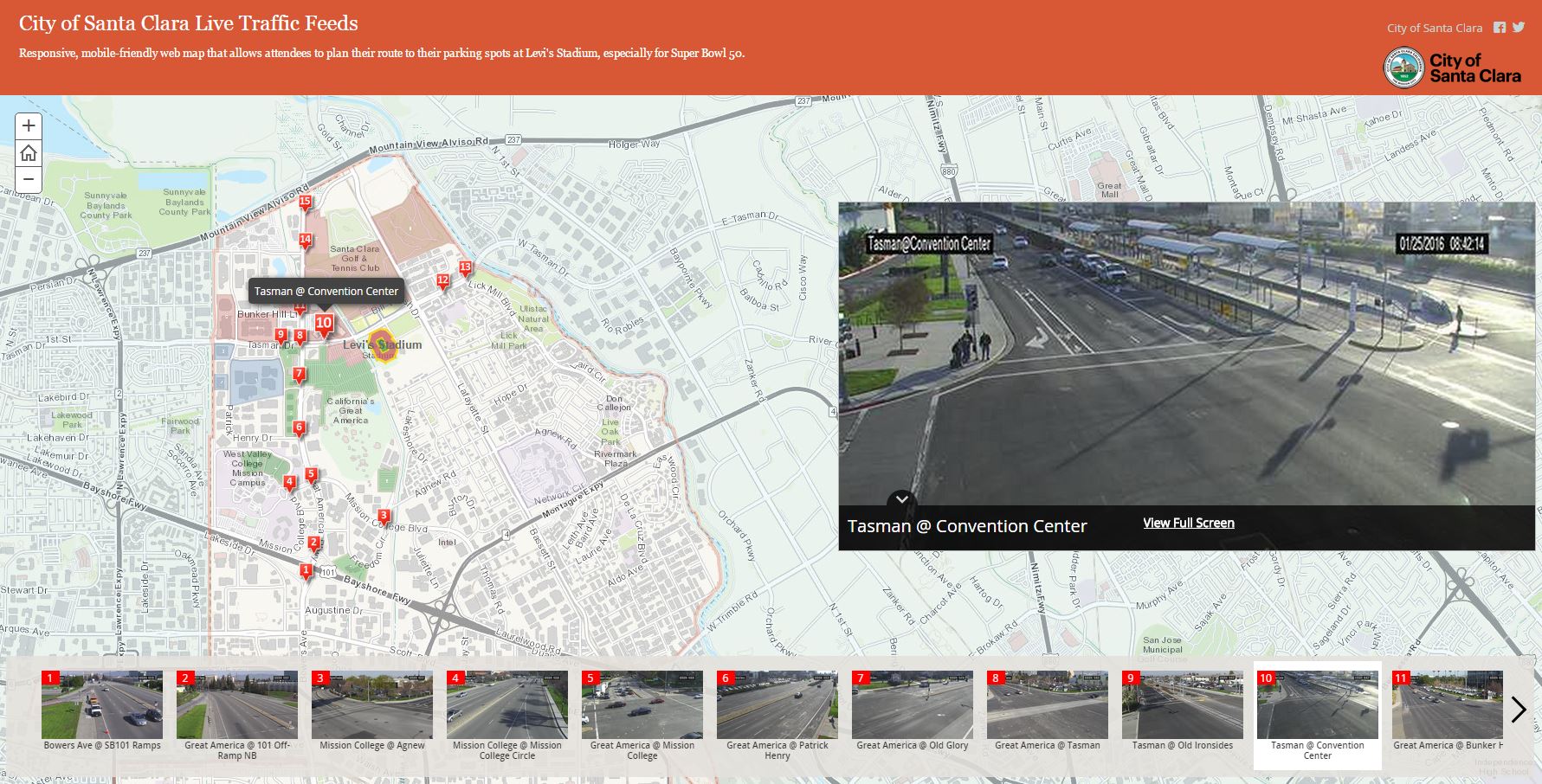Open View Full Screen link
The height and width of the screenshot is (784, 1542).
coord(1189,523)
